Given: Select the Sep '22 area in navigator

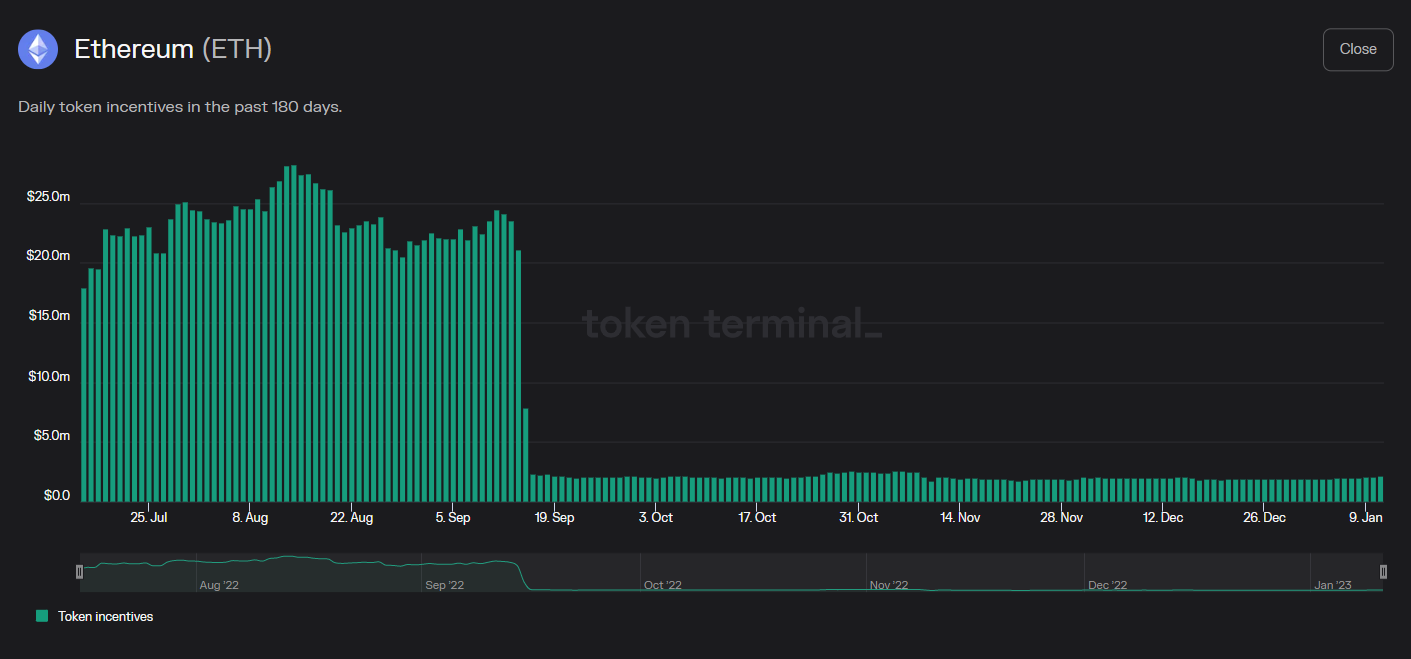Looking at the screenshot, I should point(444,585).
